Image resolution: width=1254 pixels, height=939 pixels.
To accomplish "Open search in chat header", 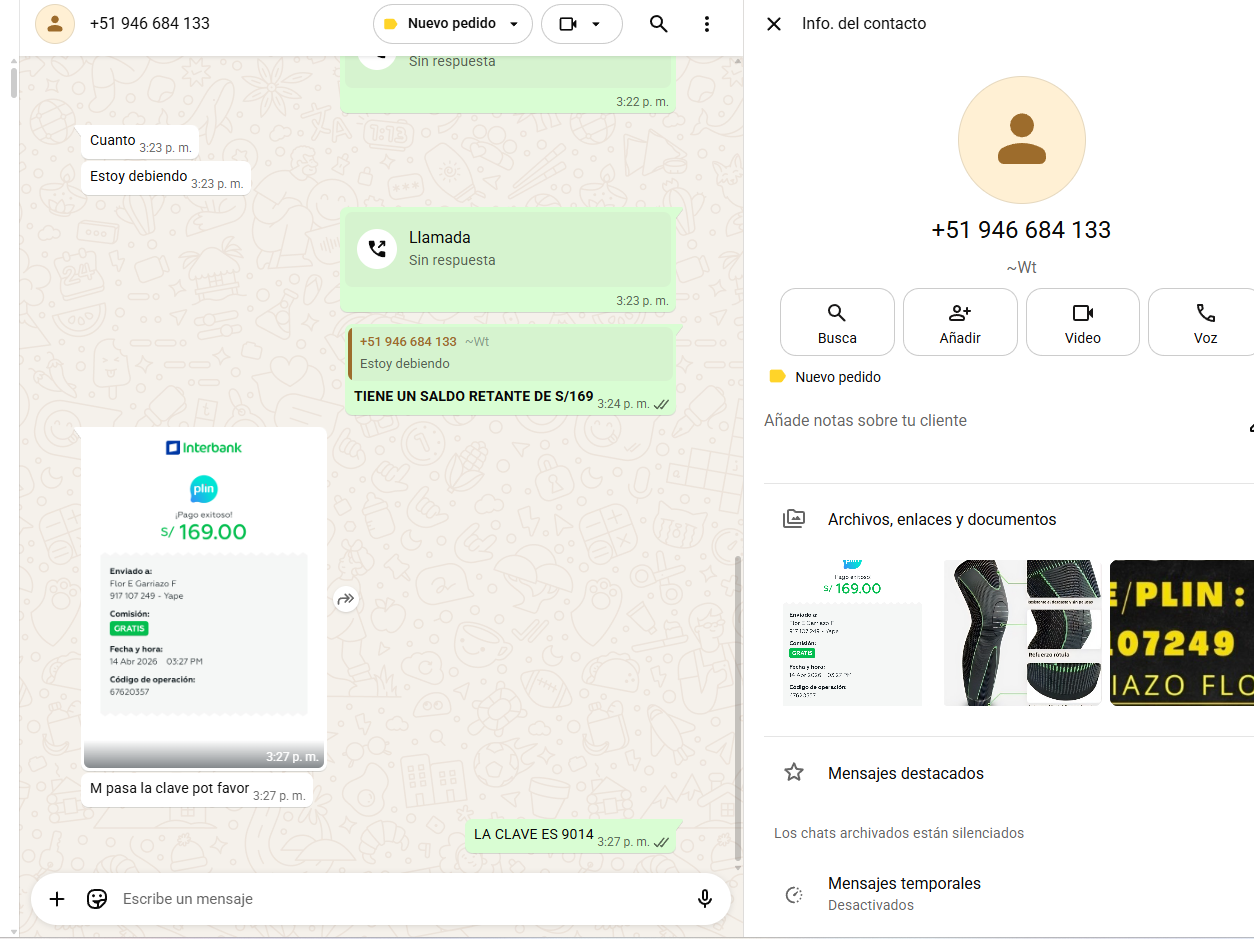I will tap(658, 24).
